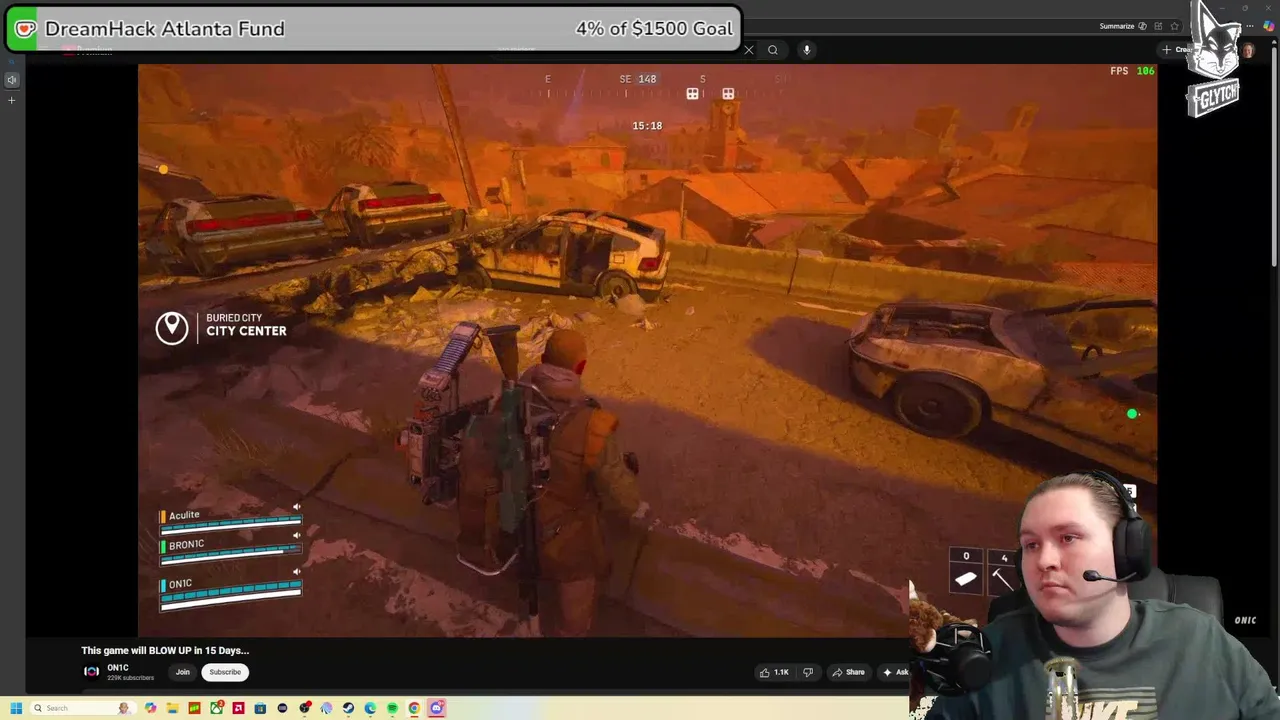Start voice search with the microphone icon
Screen dimensions: 1280x720
pyautogui.click(x=807, y=50)
